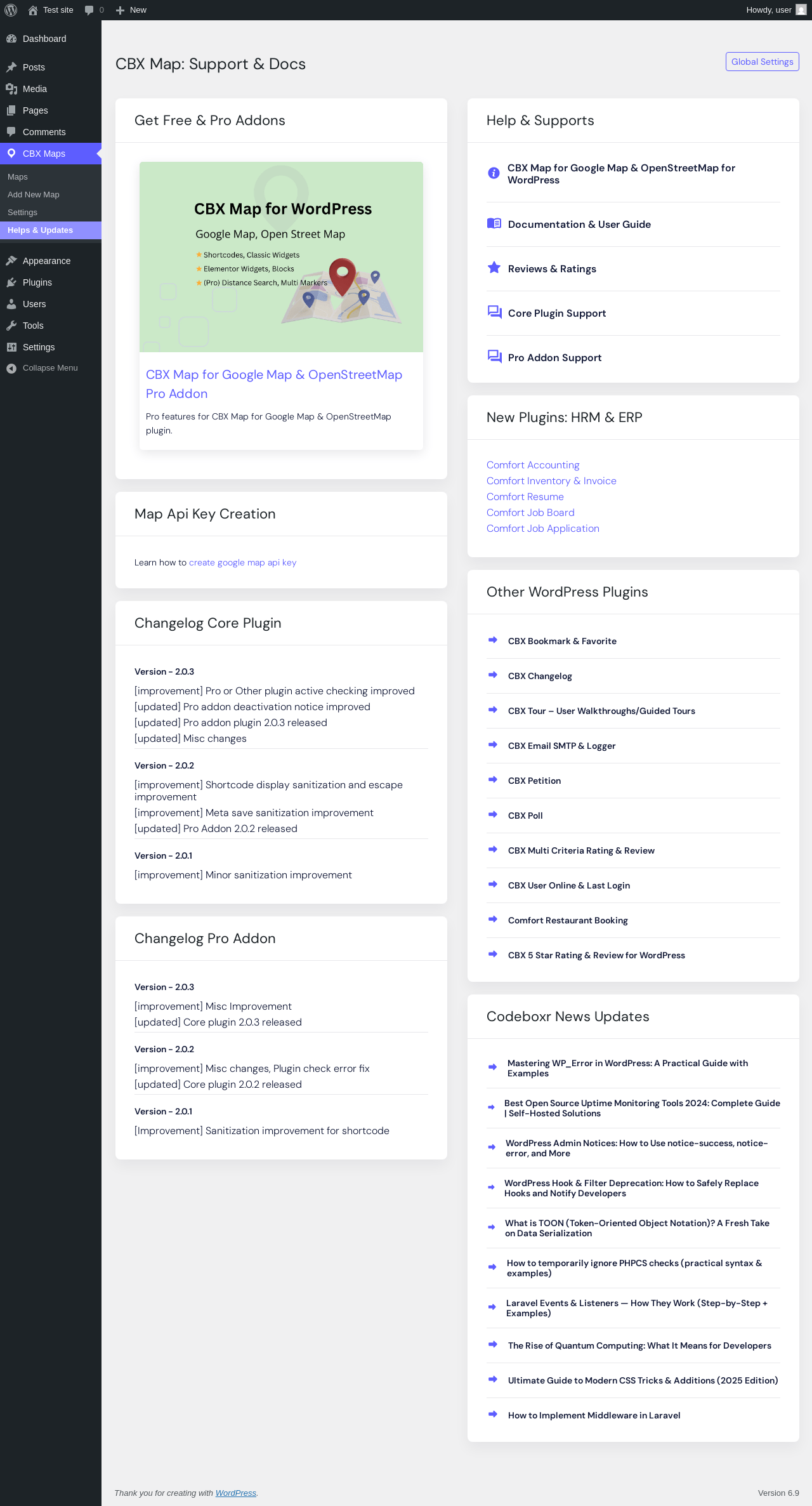The width and height of the screenshot is (812, 1506).
Task: Click the Plugins plug icon
Action: [x=11, y=282]
